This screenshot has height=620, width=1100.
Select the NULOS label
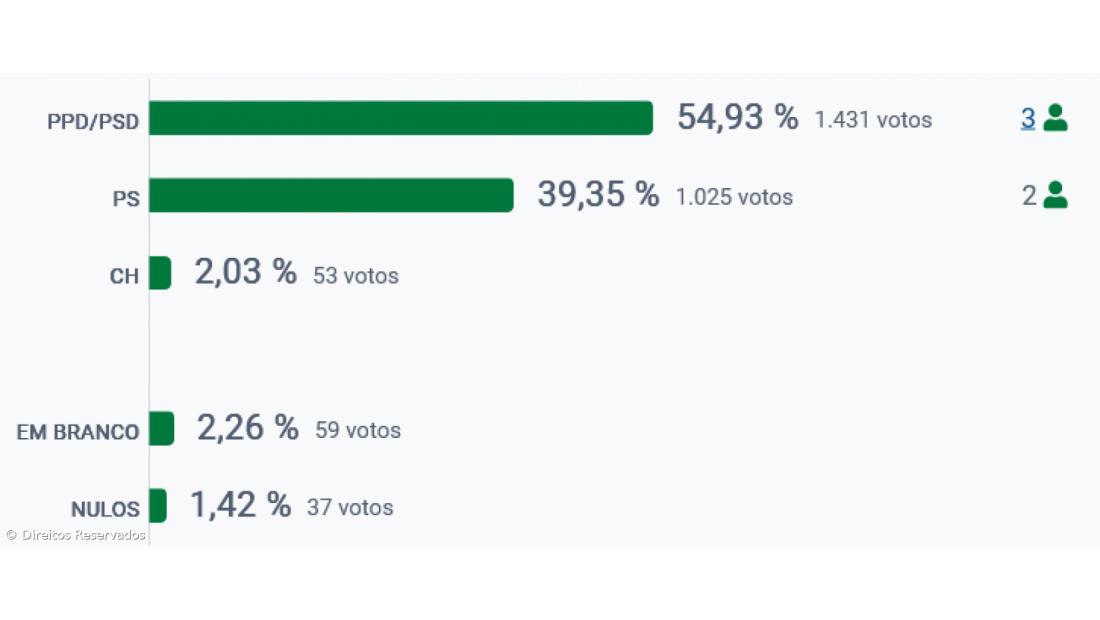point(105,510)
